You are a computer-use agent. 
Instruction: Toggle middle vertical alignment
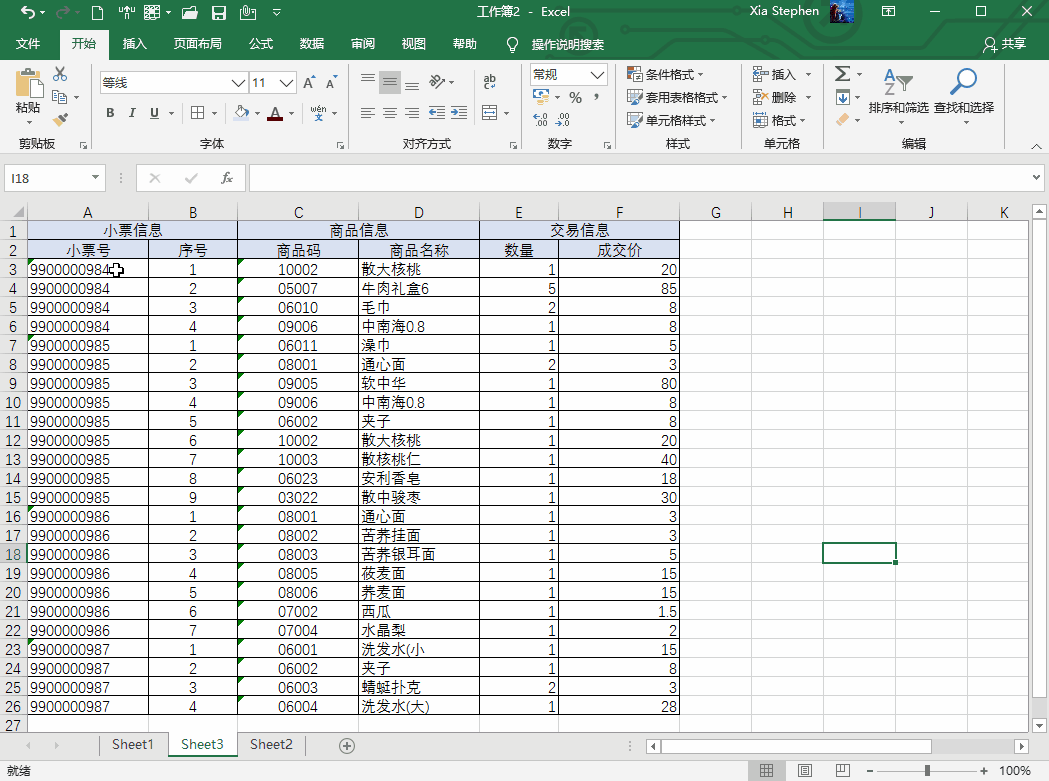pos(390,82)
